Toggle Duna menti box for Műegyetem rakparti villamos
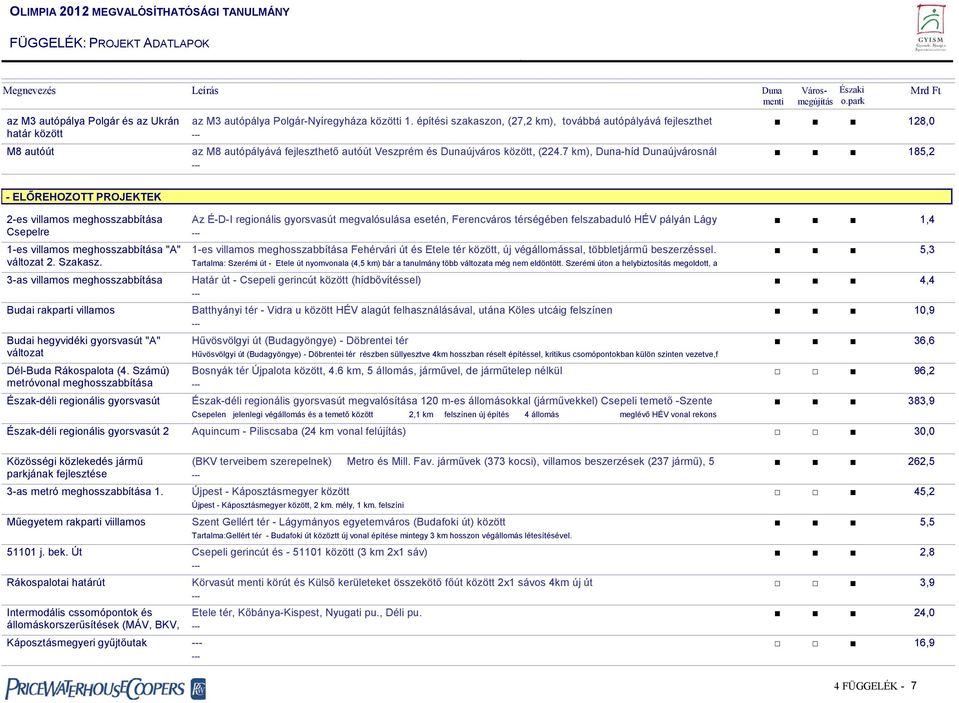This screenshot has height=703, width=959. point(777,523)
